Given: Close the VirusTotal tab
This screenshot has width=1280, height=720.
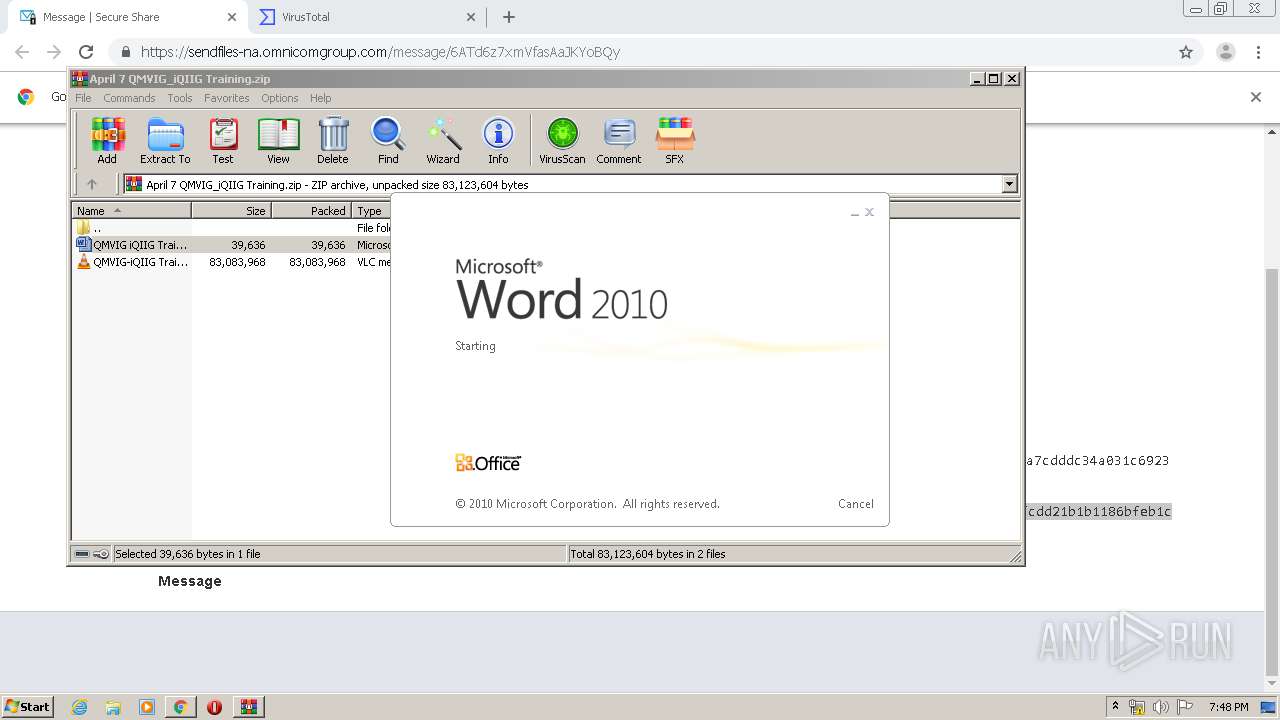Looking at the screenshot, I should click(x=471, y=17).
